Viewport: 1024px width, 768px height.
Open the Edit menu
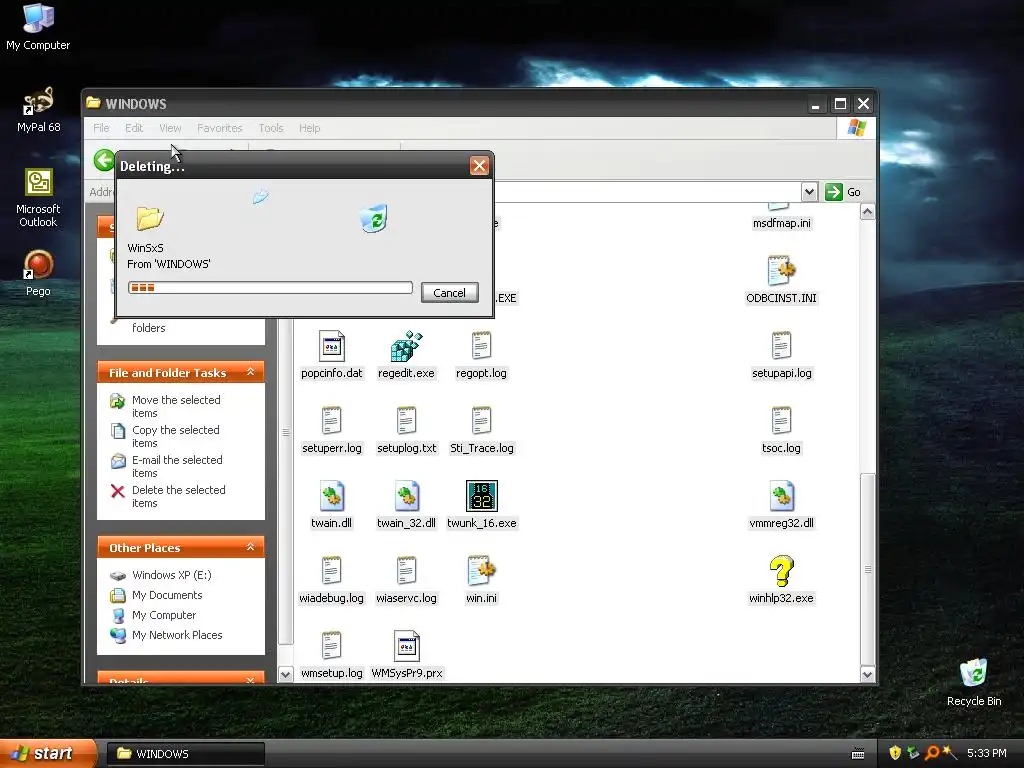(134, 128)
